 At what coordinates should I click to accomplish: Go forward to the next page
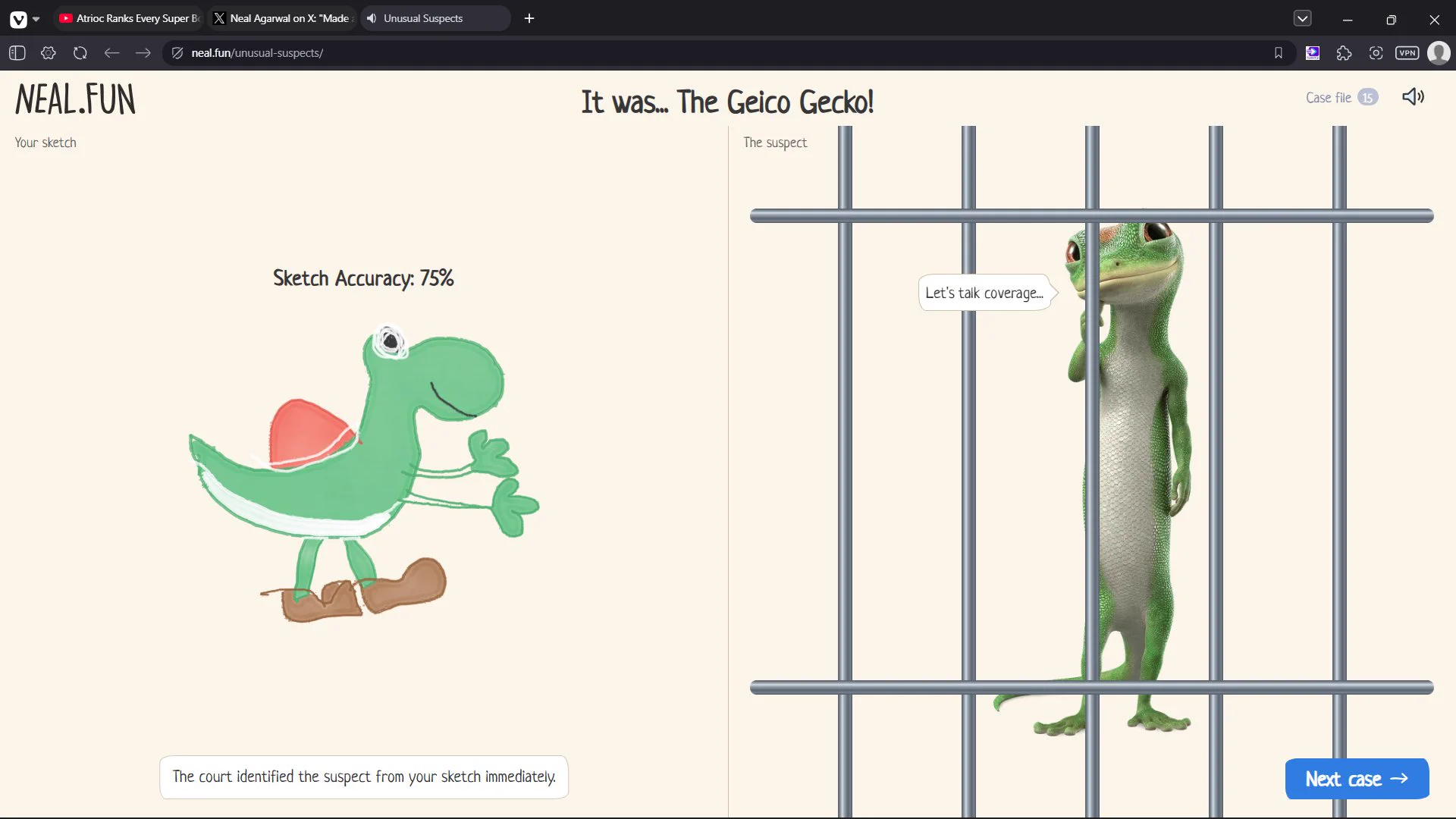coord(143,53)
